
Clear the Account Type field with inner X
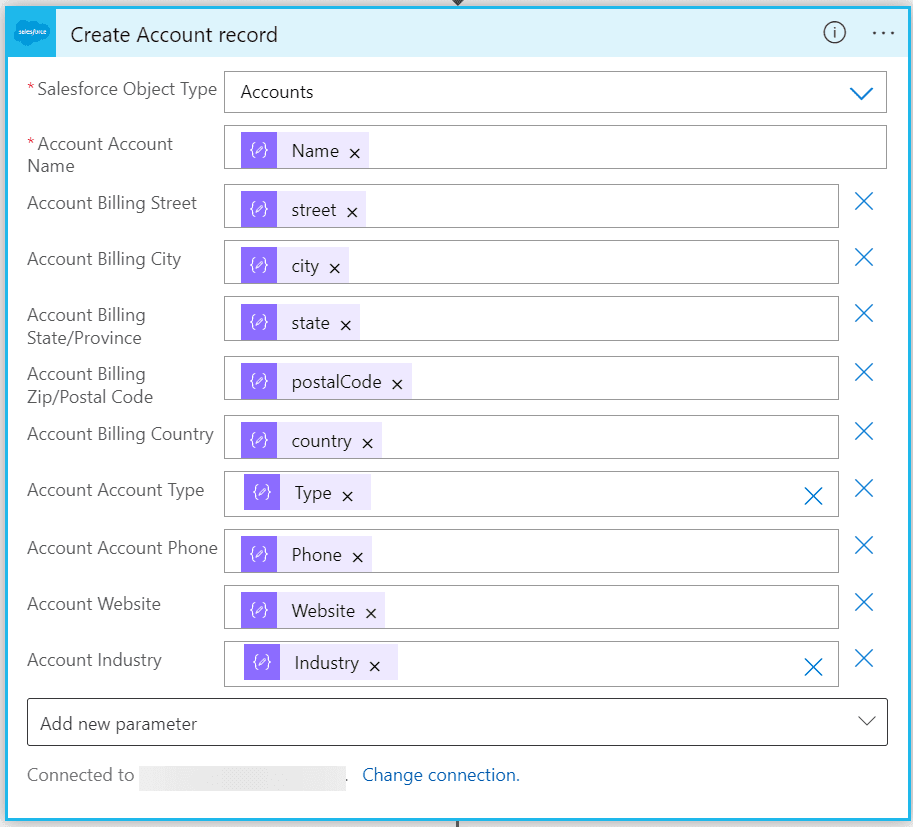(813, 496)
